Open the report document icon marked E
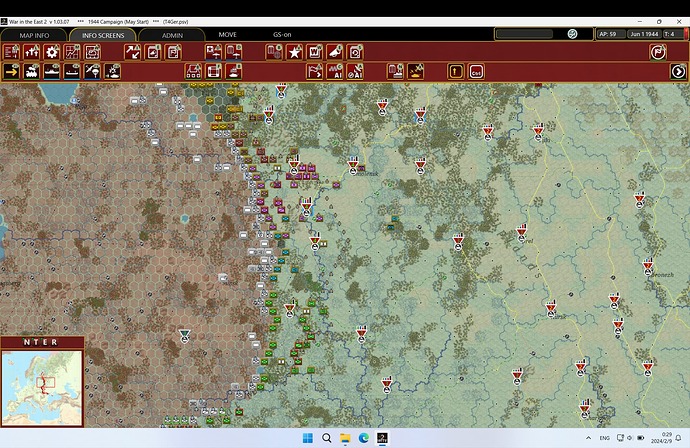Viewport: 690px width, 448px height. [x=153, y=52]
